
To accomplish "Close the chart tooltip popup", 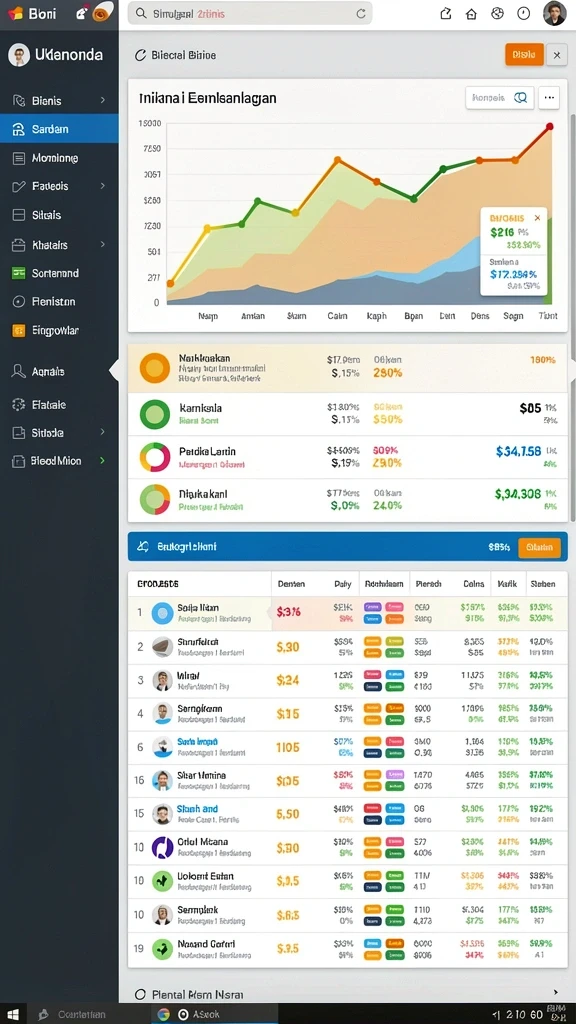I will click(x=537, y=218).
